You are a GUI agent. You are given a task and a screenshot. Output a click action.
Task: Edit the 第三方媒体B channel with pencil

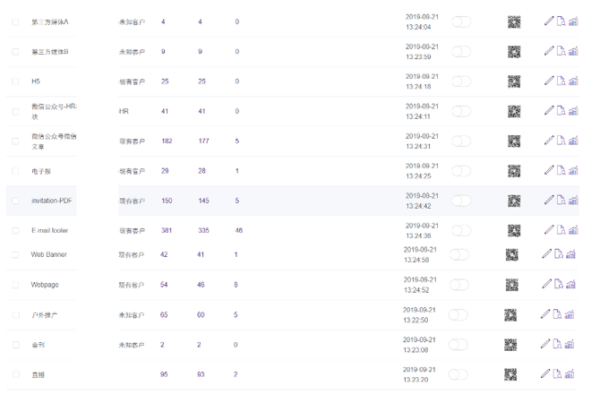pos(549,51)
